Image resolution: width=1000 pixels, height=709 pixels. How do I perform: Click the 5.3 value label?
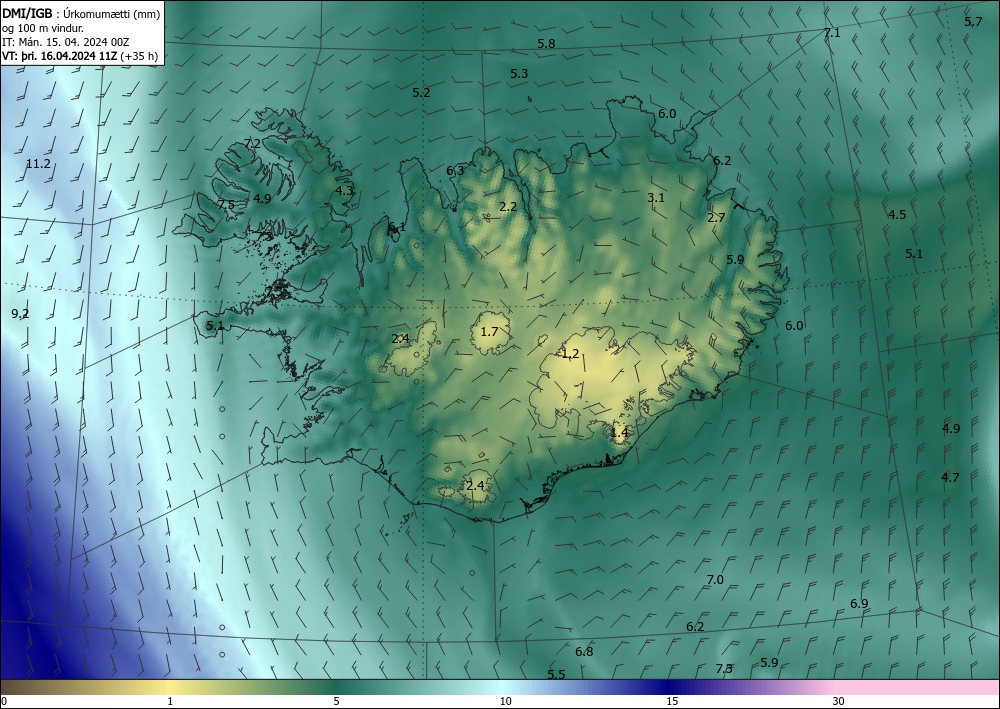(x=519, y=74)
